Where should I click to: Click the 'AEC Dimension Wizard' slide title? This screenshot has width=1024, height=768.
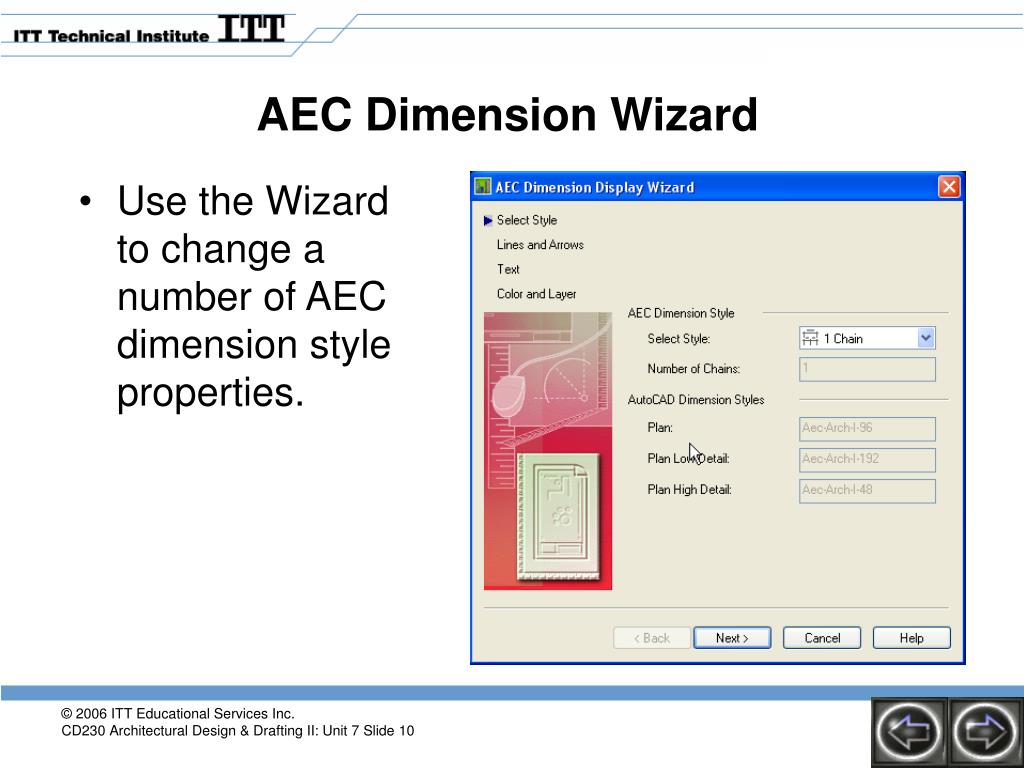pyautogui.click(x=507, y=114)
